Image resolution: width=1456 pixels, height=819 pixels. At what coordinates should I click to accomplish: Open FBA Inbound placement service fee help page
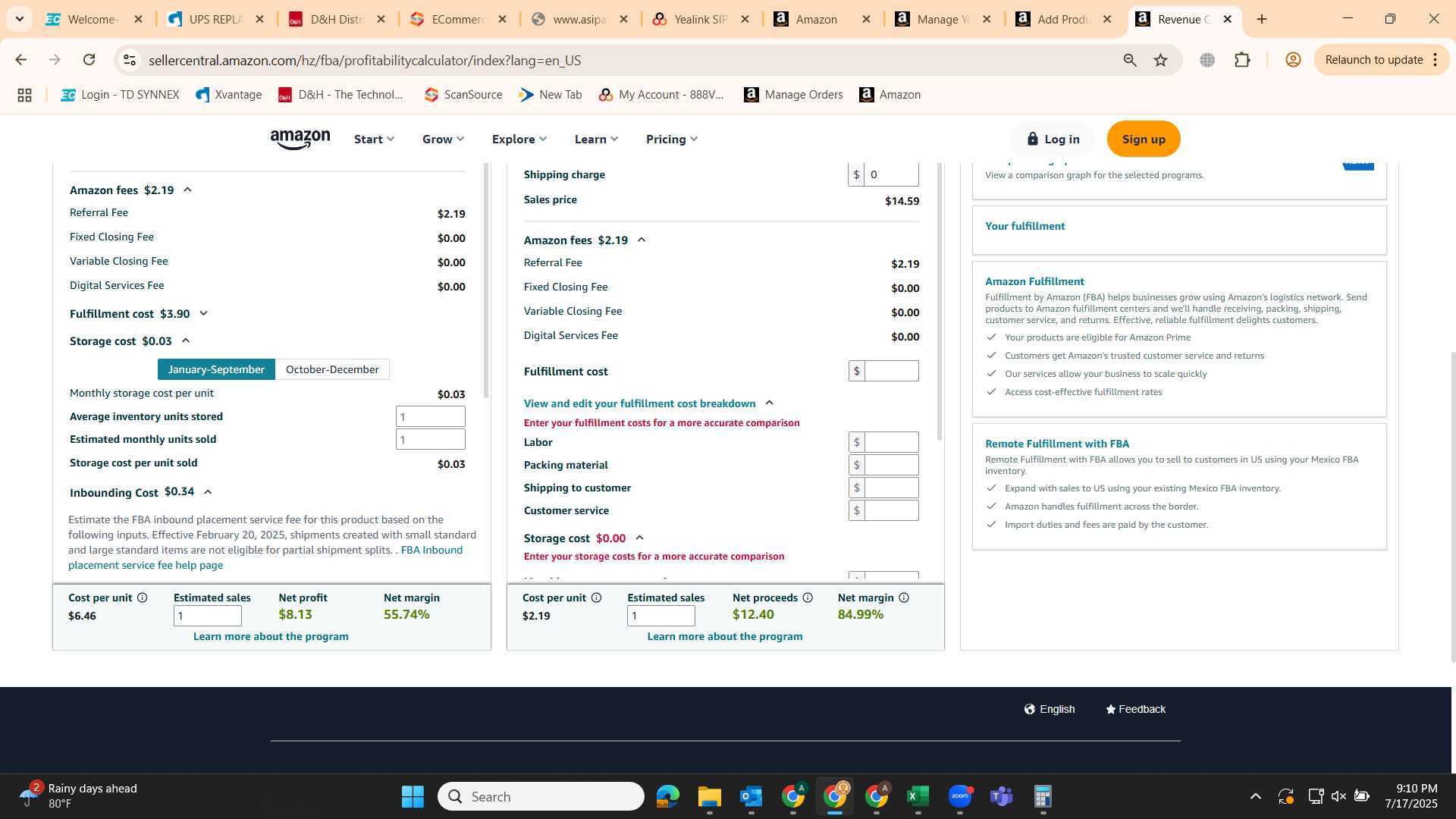265,557
